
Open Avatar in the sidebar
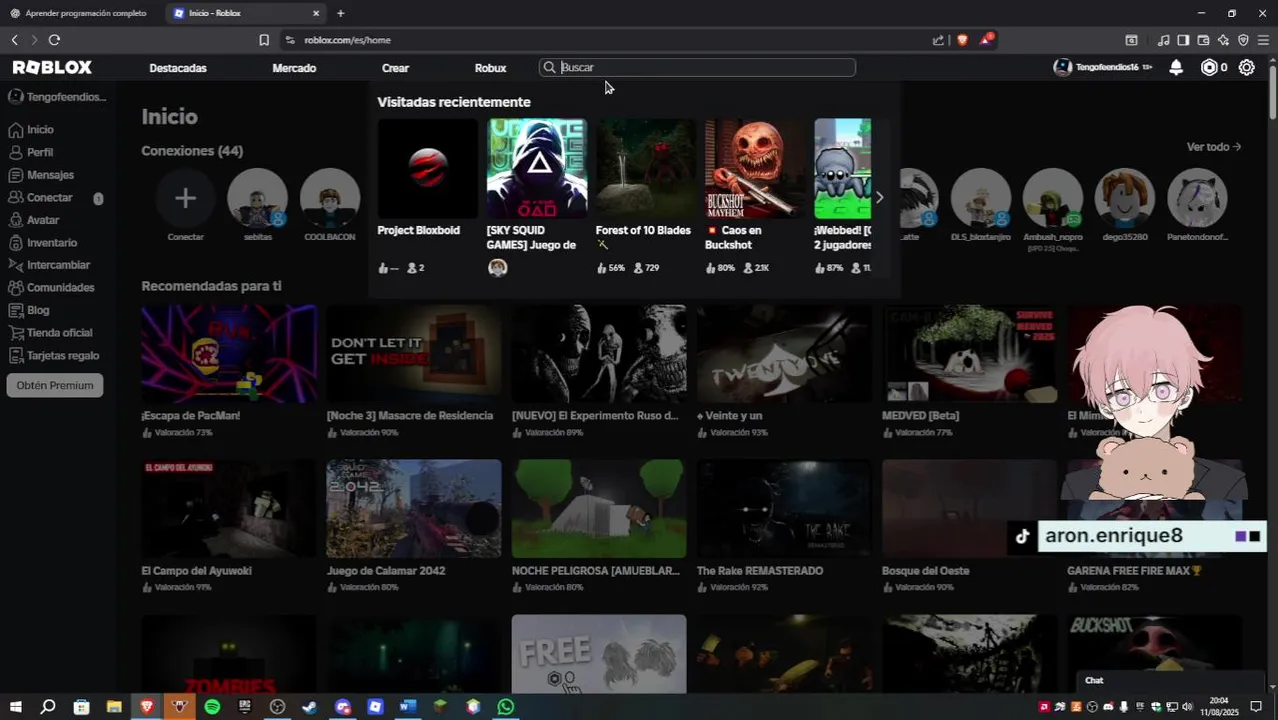[x=43, y=220]
